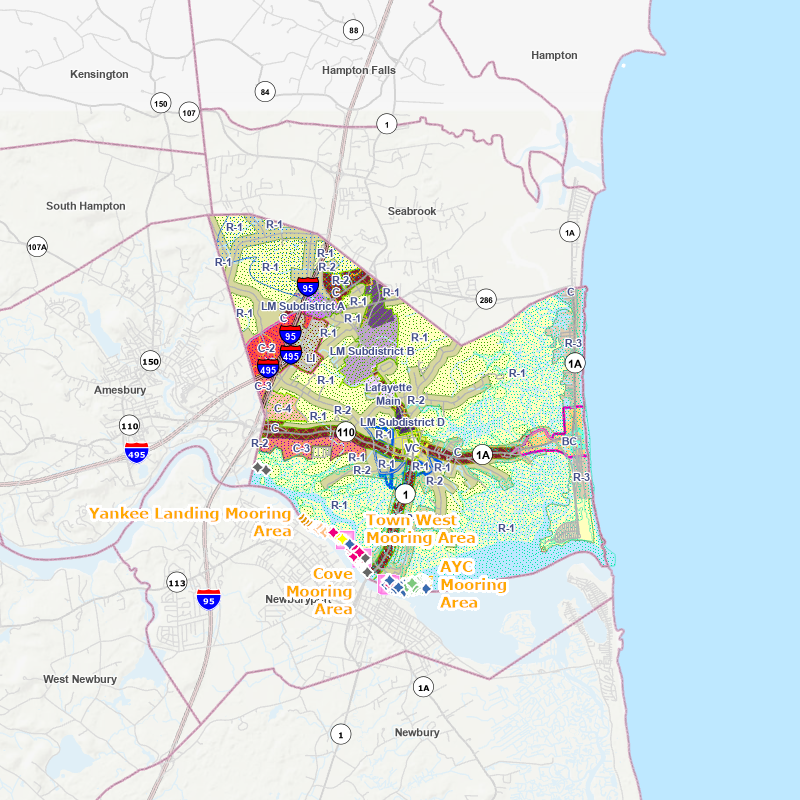Click the AYC Mooring Area label
Viewport: 800px width, 800px height.
472,584
